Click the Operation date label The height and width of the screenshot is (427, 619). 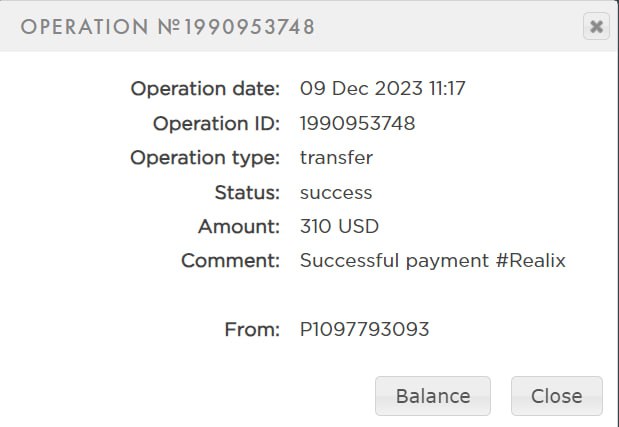(205, 88)
